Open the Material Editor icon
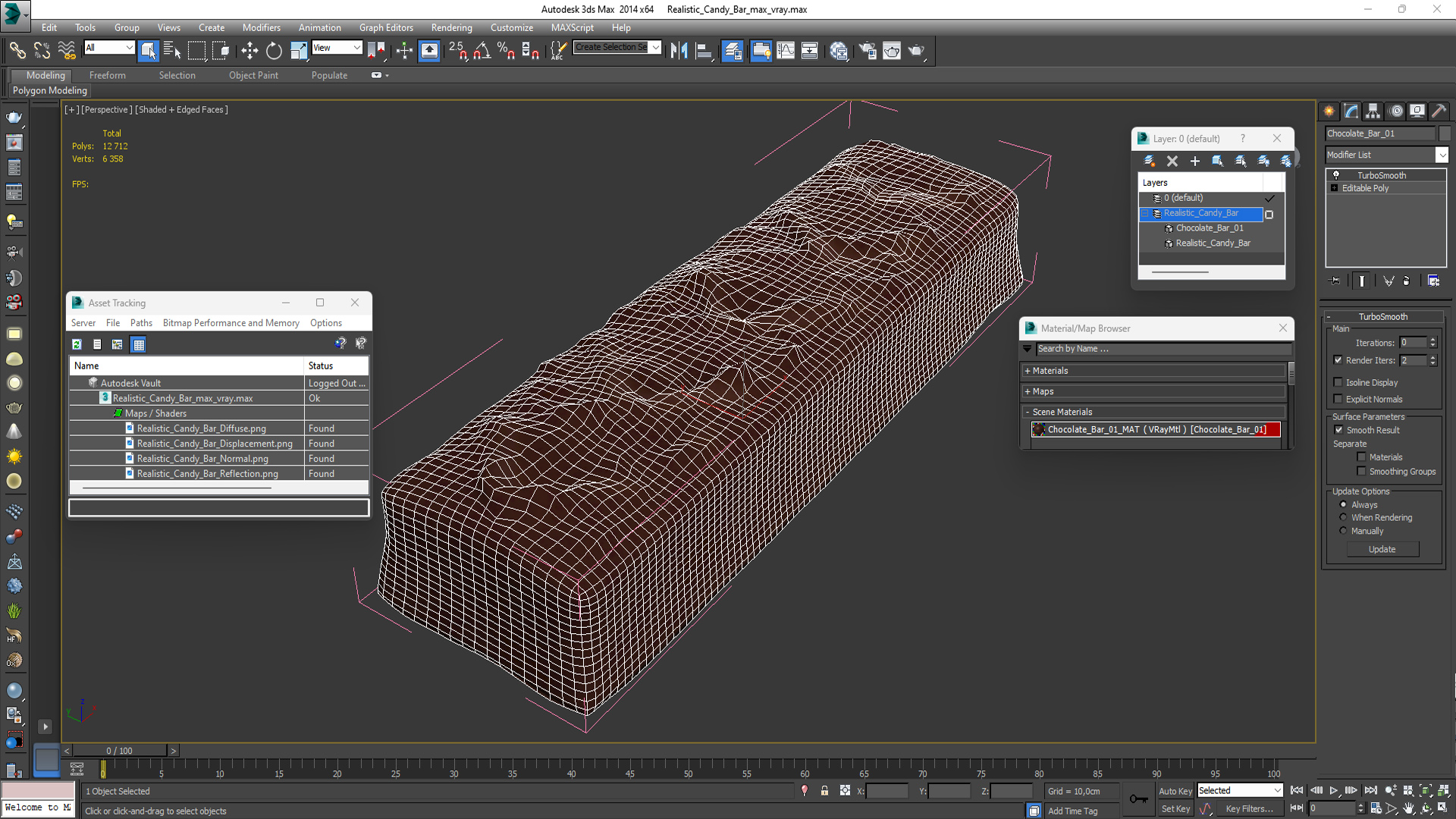Image resolution: width=1456 pixels, height=819 pixels. (x=839, y=51)
